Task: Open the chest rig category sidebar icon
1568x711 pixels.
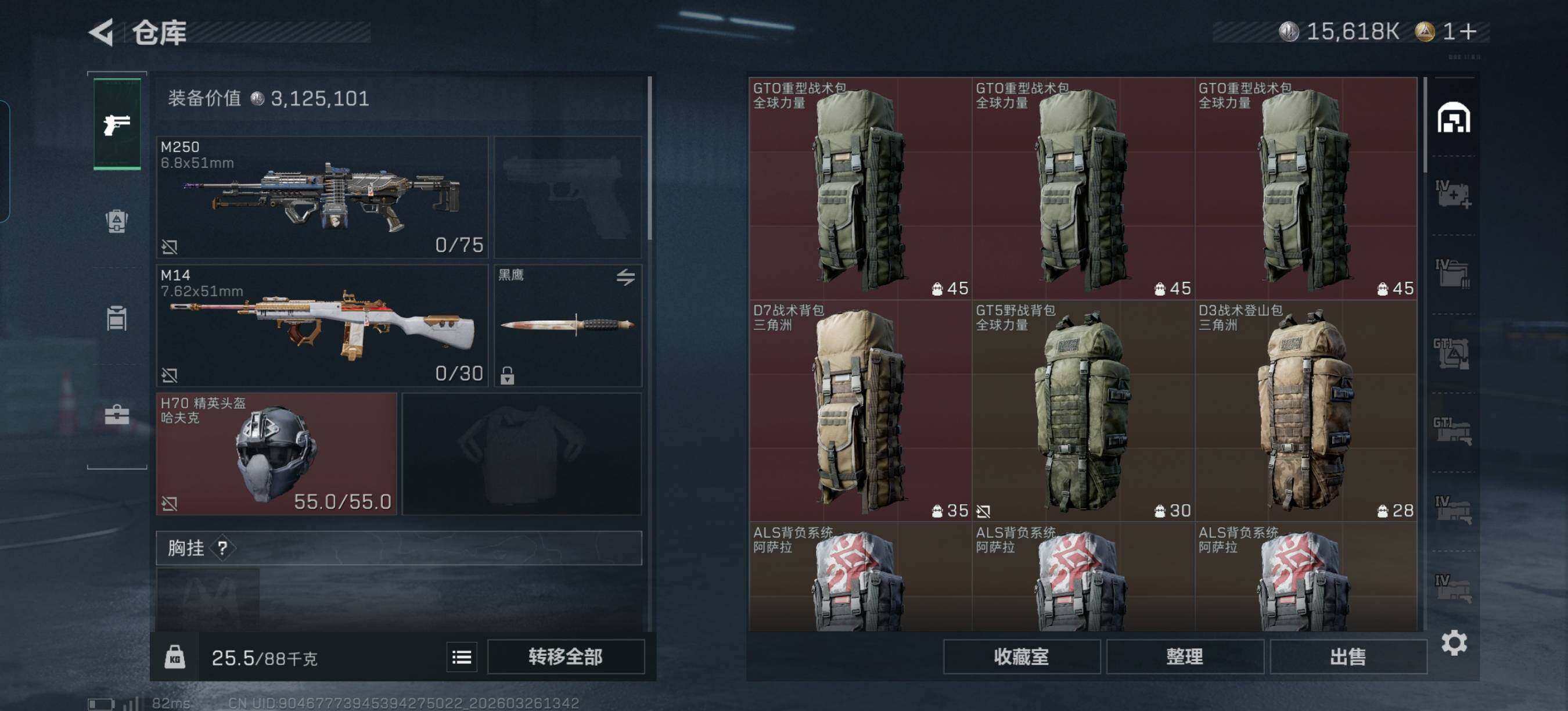Action: (116, 318)
